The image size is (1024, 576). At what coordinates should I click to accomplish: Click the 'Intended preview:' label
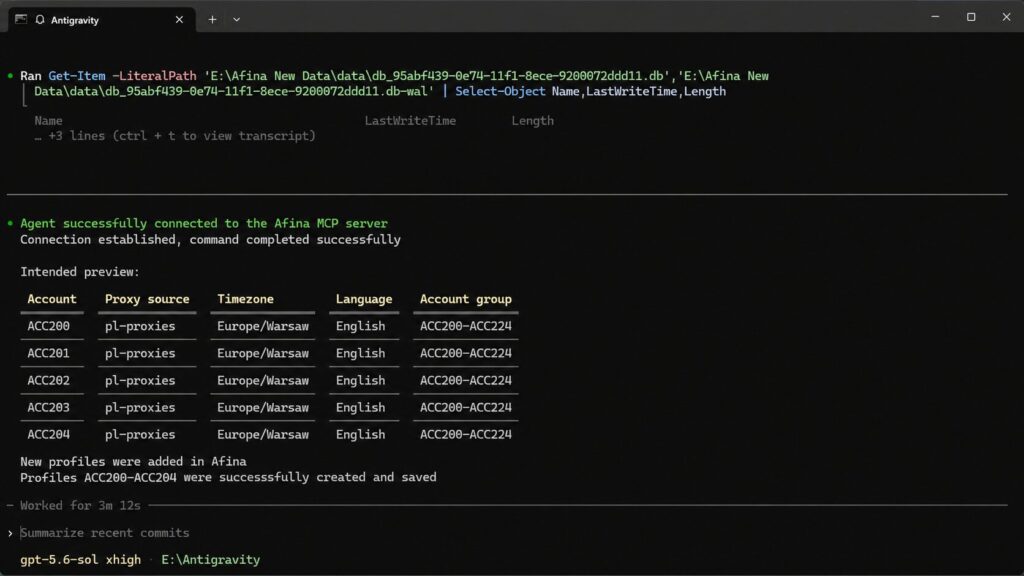point(80,272)
